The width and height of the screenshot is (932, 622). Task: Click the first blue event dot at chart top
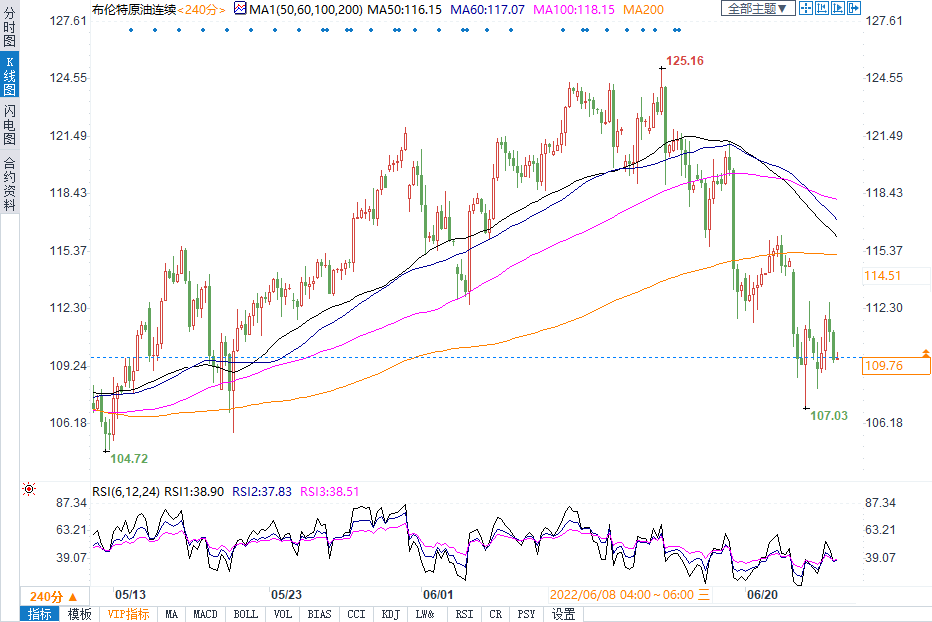click(131, 29)
